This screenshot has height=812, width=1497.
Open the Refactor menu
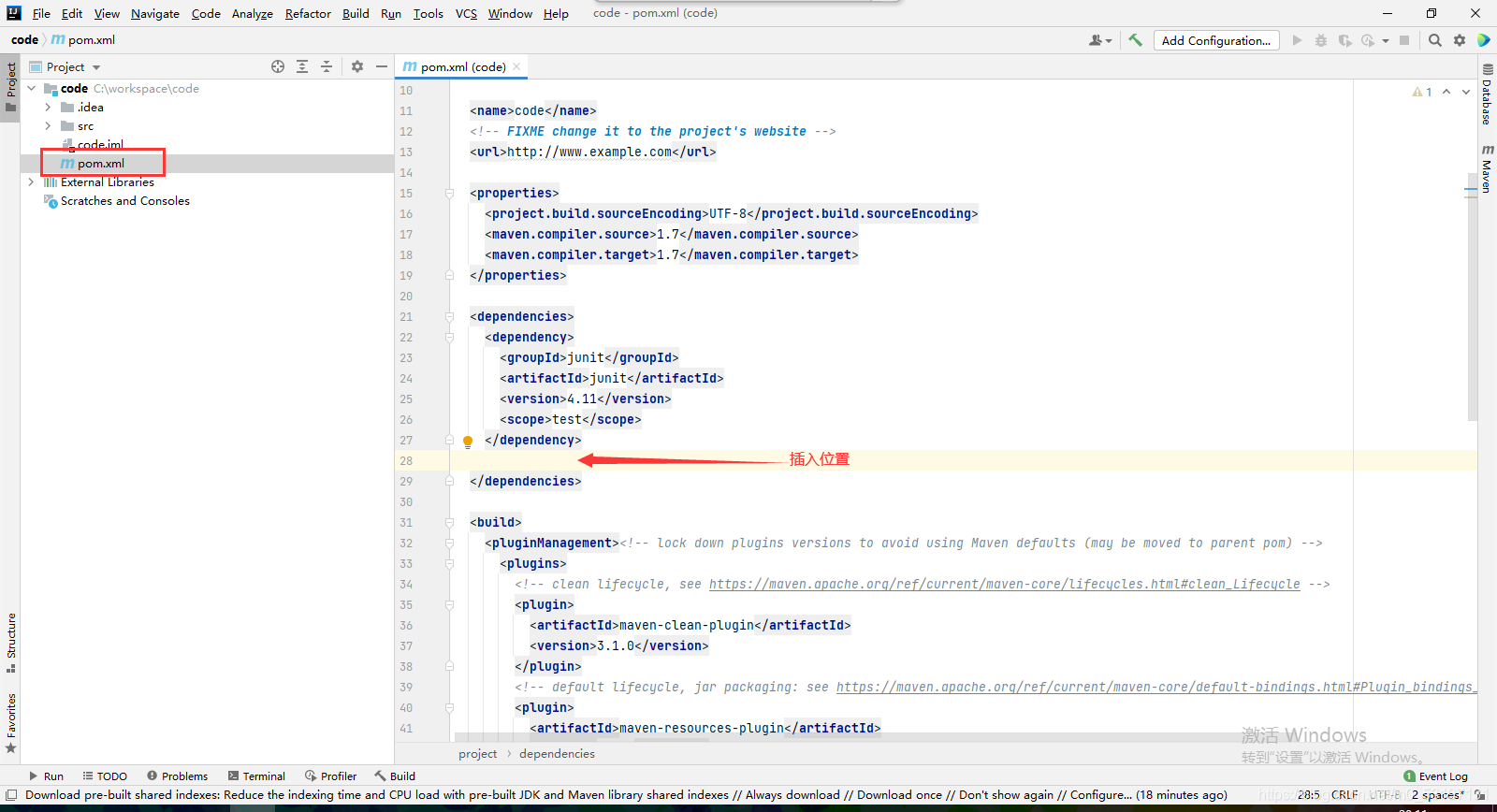click(x=308, y=13)
